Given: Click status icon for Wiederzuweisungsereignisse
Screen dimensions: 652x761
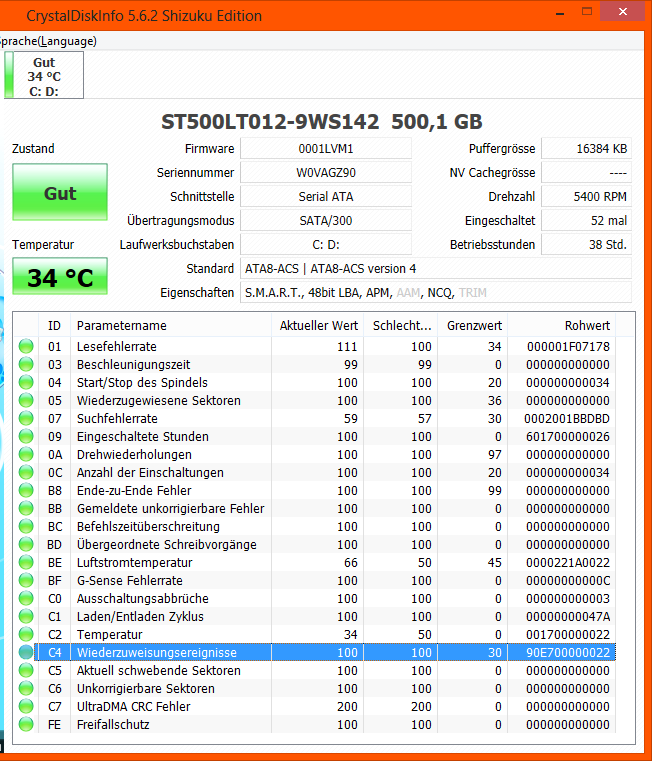Looking at the screenshot, I should pos(26,652).
